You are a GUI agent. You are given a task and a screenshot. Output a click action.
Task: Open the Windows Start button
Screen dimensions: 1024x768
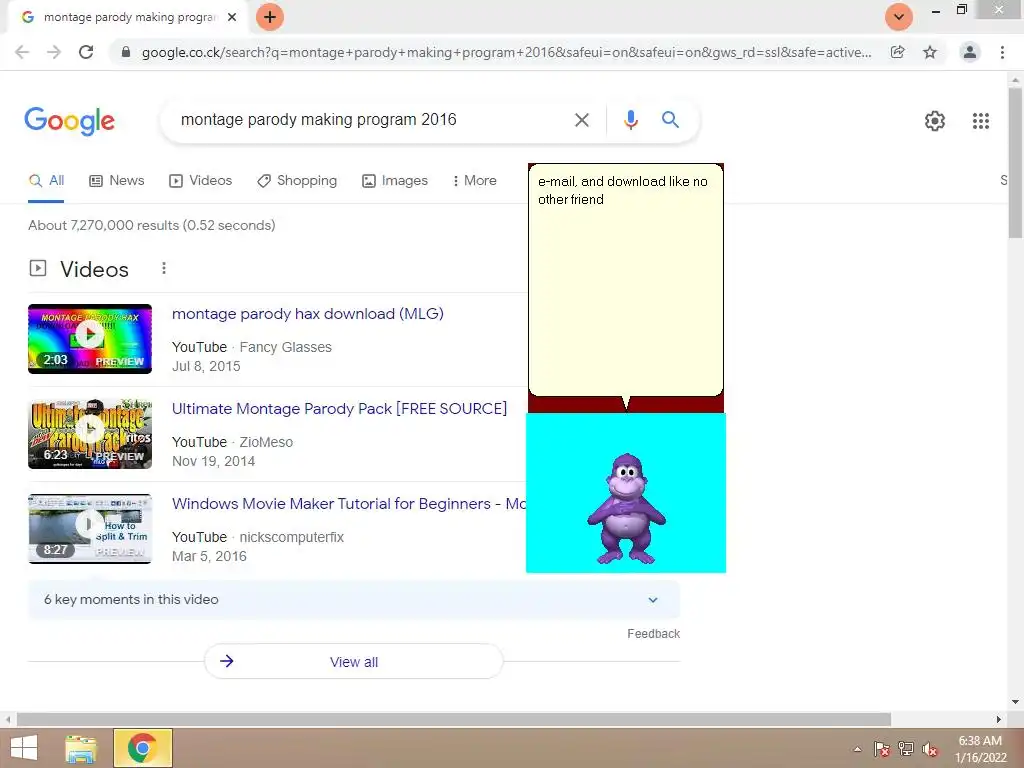pyautogui.click(x=24, y=748)
